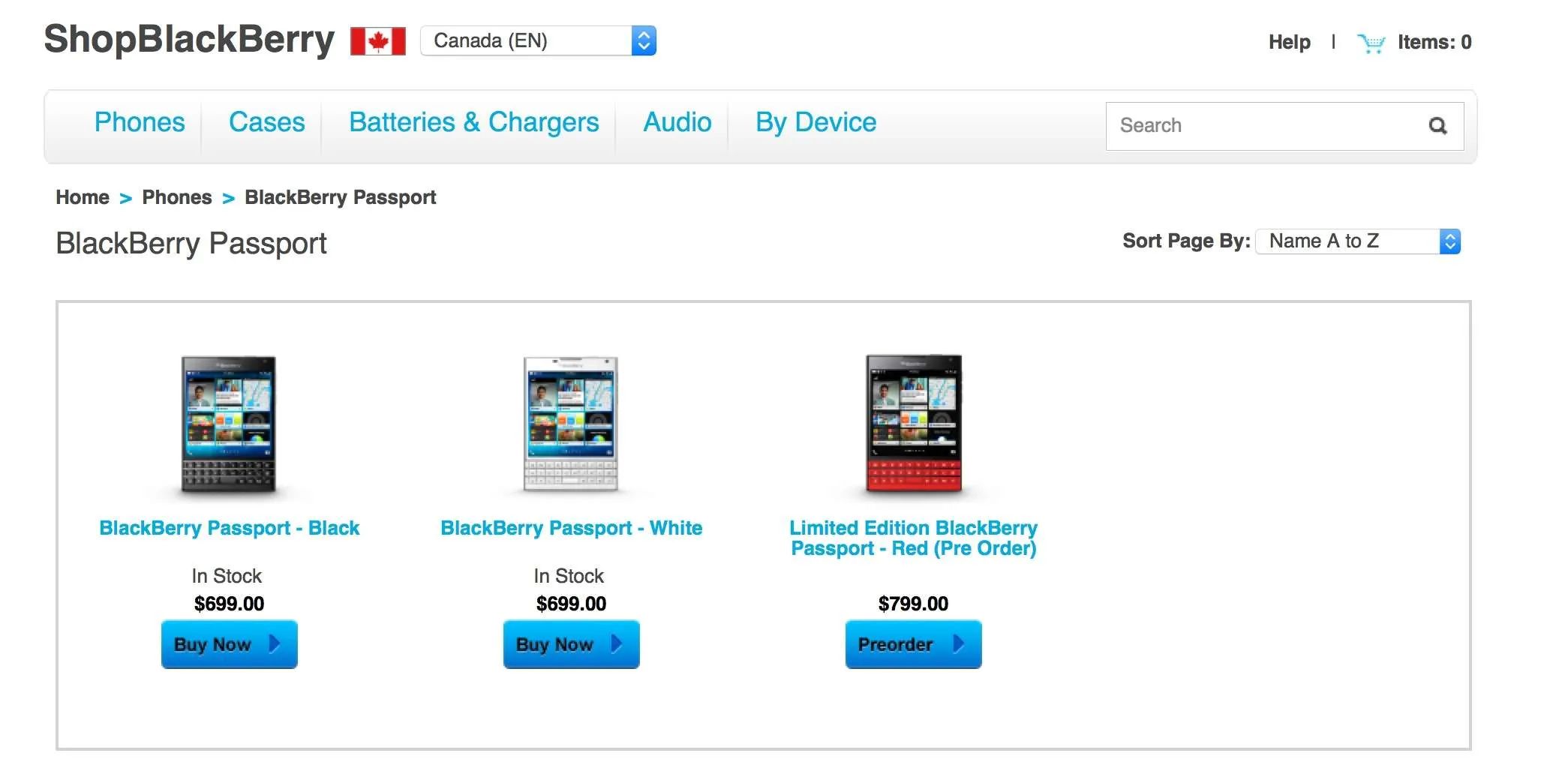
Task: Select Batteries & Chargers menu item
Action: click(474, 122)
